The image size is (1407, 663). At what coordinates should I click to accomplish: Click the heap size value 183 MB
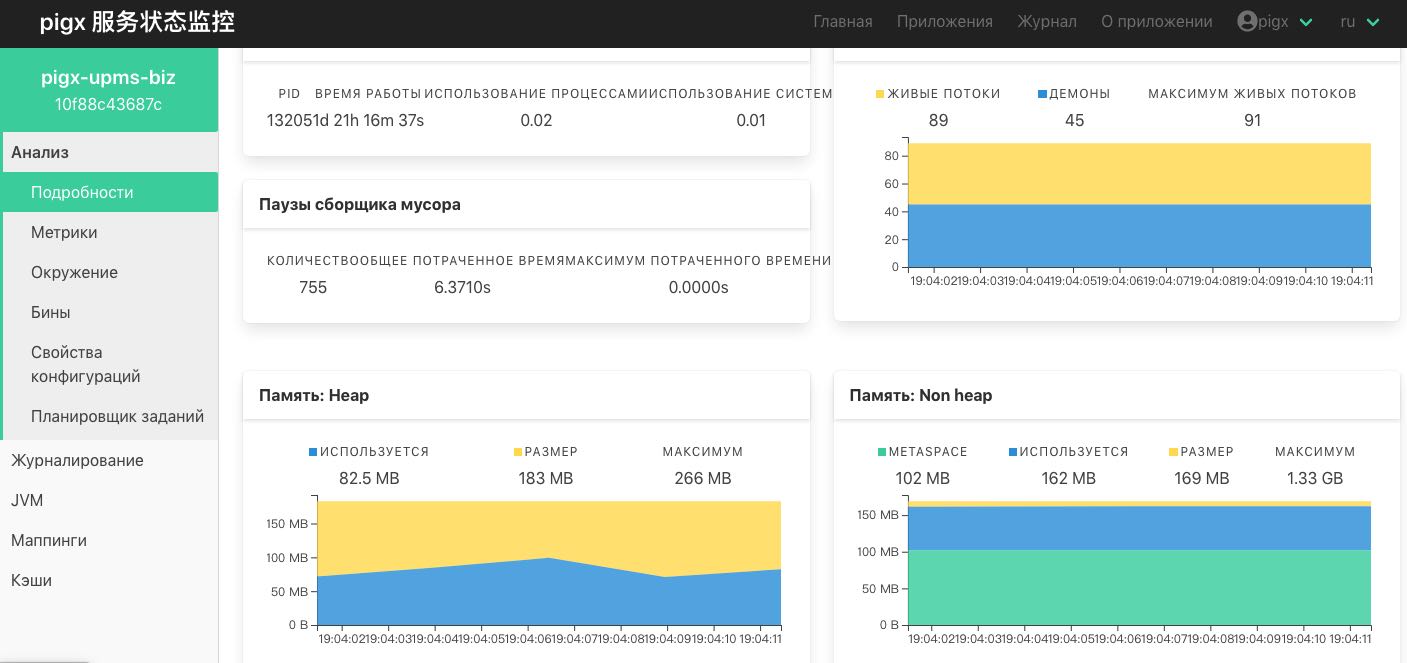click(x=546, y=478)
